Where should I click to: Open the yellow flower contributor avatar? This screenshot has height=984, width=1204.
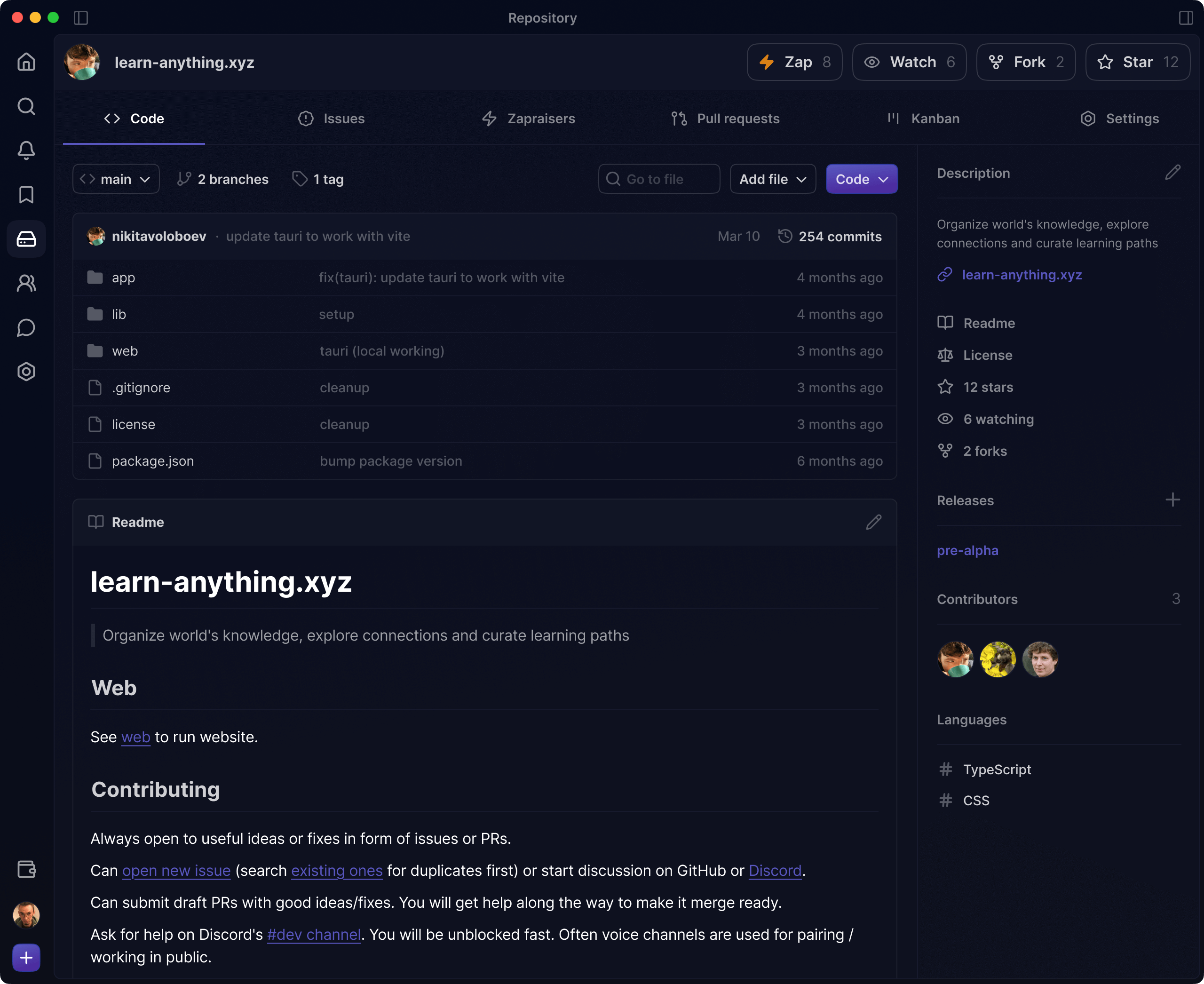tap(998, 659)
